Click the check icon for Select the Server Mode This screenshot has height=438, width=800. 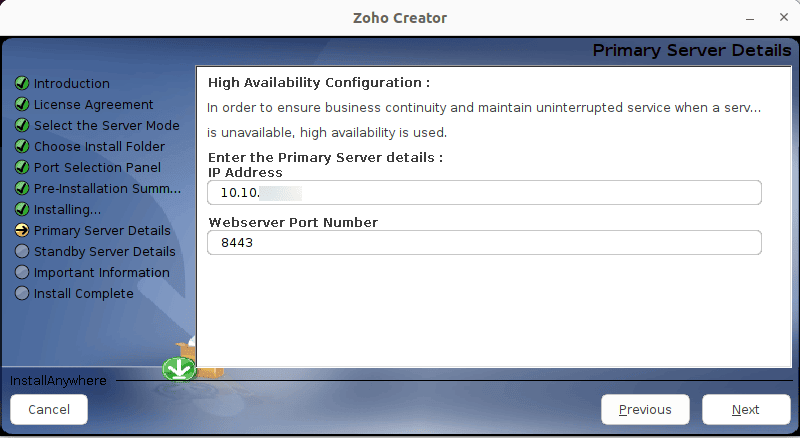click(22, 125)
